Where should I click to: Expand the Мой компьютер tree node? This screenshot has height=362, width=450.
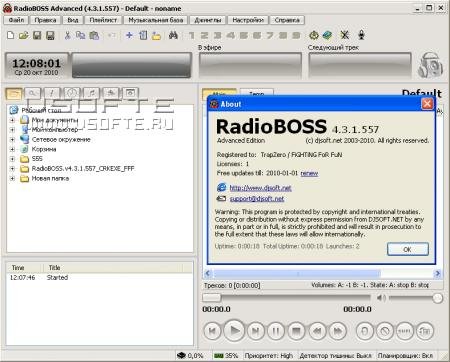click(x=12, y=130)
